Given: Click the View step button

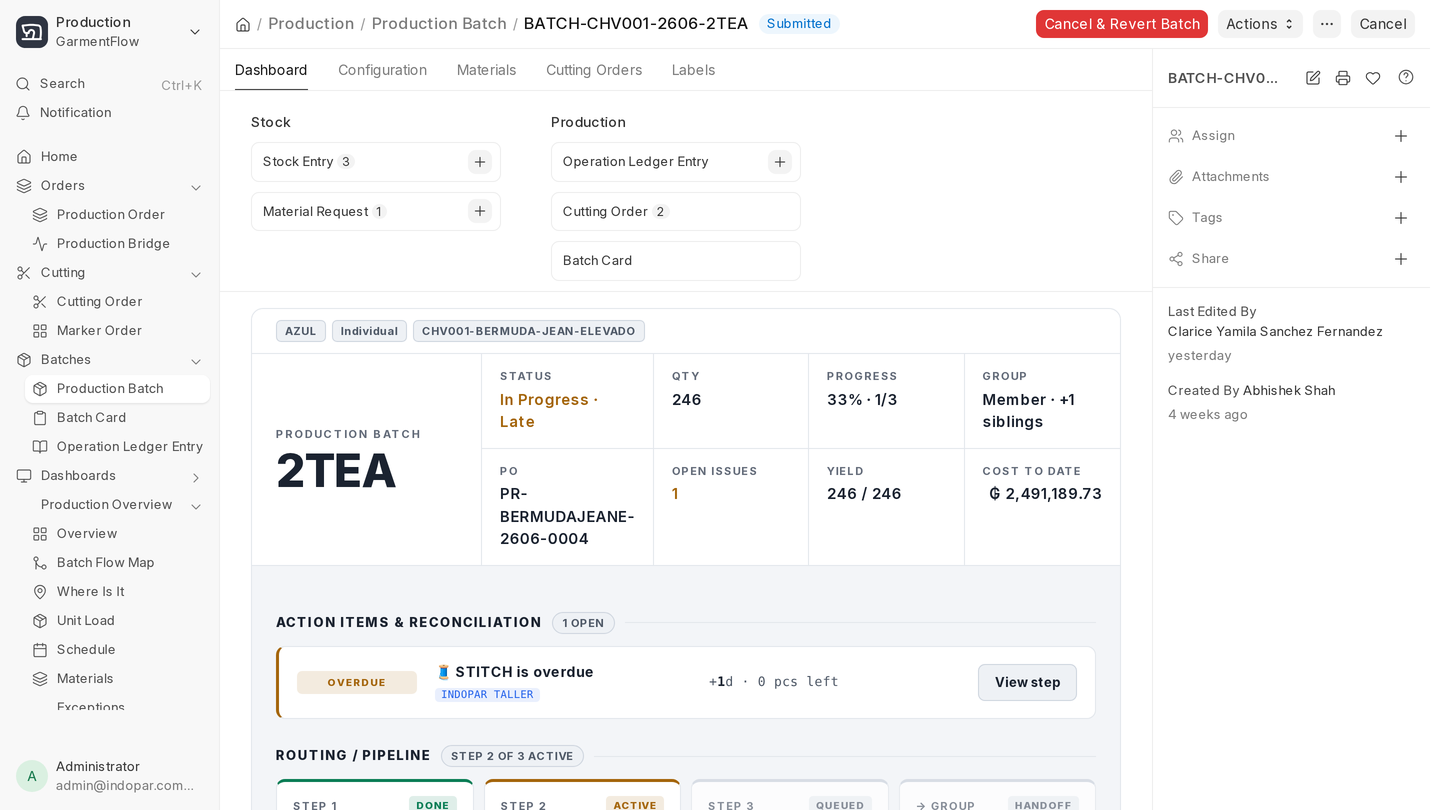Looking at the screenshot, I should [1027, 682].
